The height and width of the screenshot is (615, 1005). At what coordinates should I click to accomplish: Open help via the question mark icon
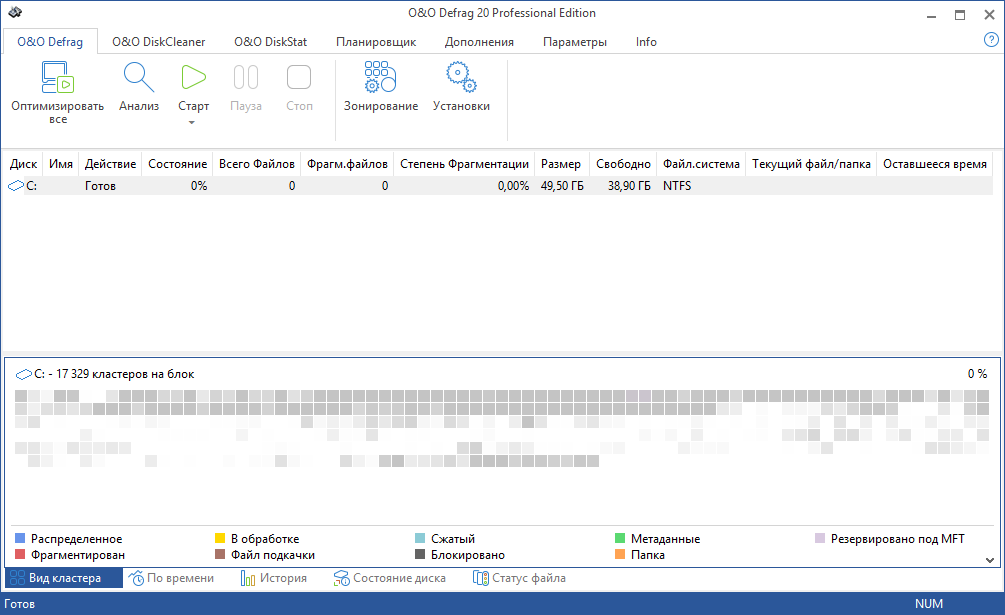tap(991, 40)
